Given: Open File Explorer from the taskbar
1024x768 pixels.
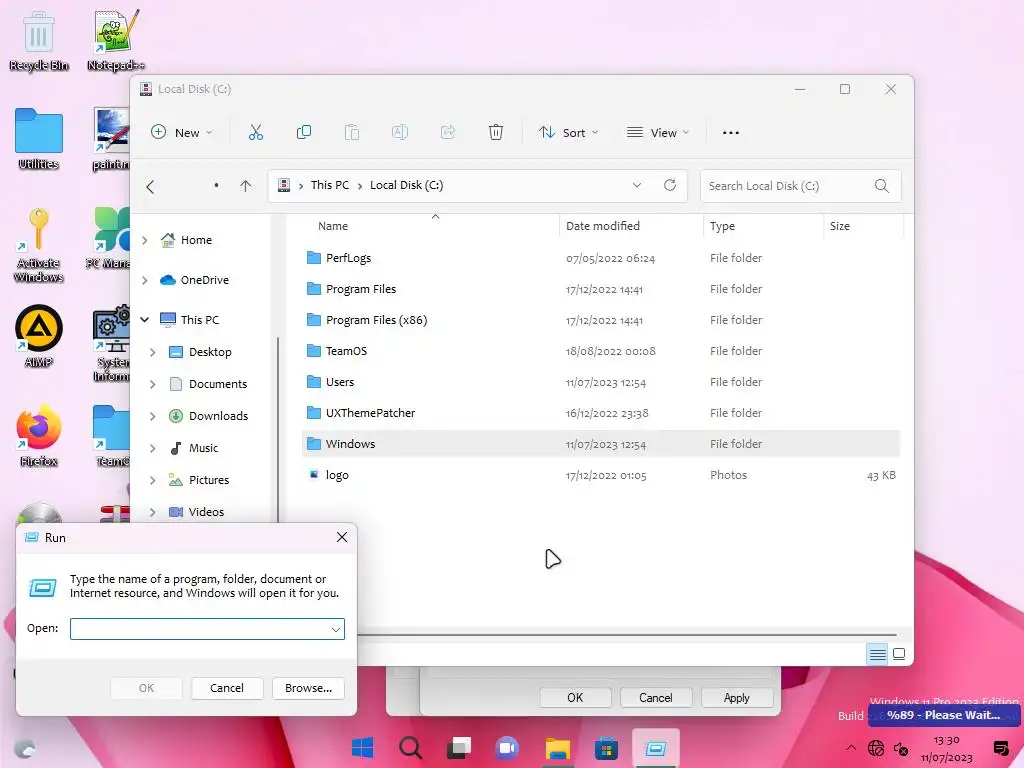Looking at the screenshot, I should click(558, 748).
